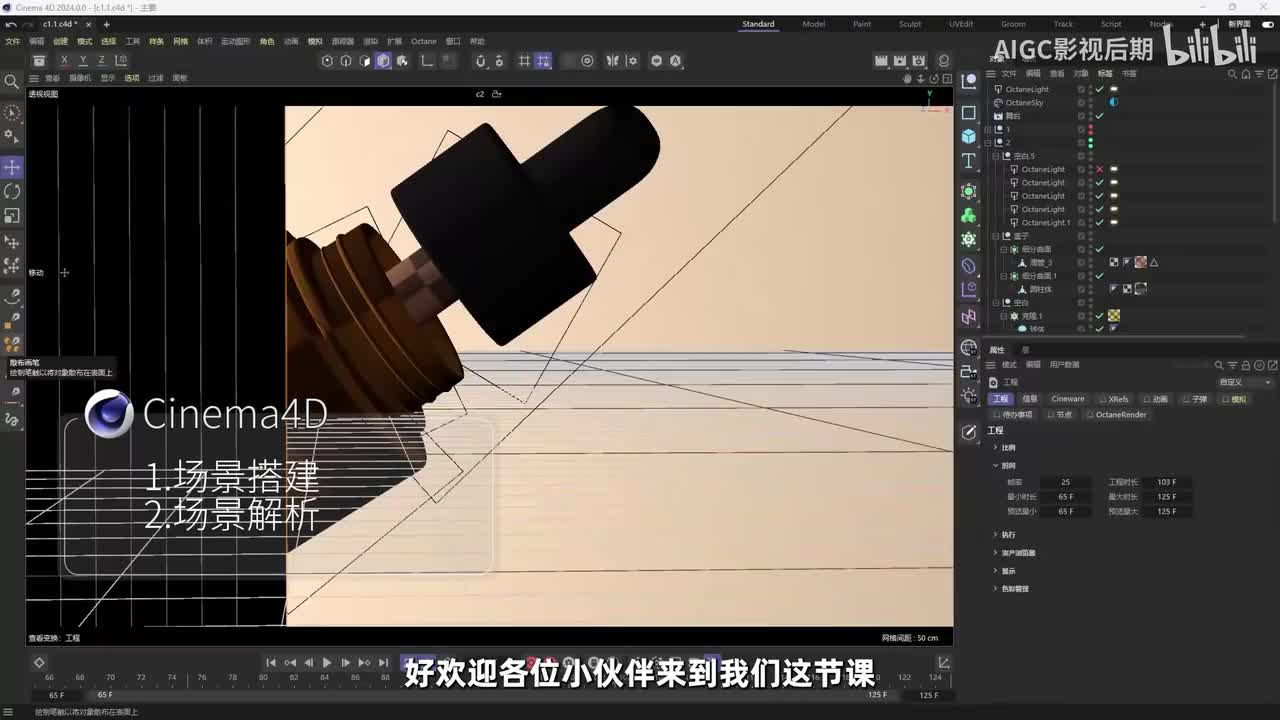Toggle Z axis lock
The height and width of the screenshot is (720, 1280).
[100, 61]
